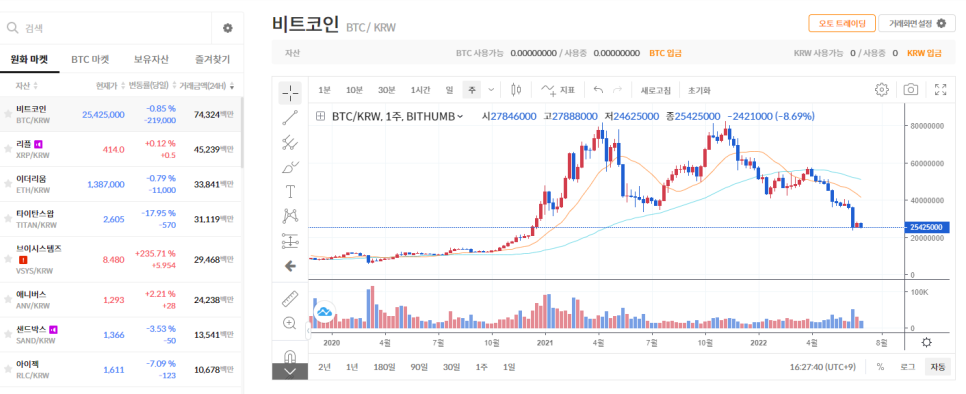This screenshot has height=394, width=966.
Task: Favorite 리플 XRP/KRW with its star
Action: click(8, 148)
